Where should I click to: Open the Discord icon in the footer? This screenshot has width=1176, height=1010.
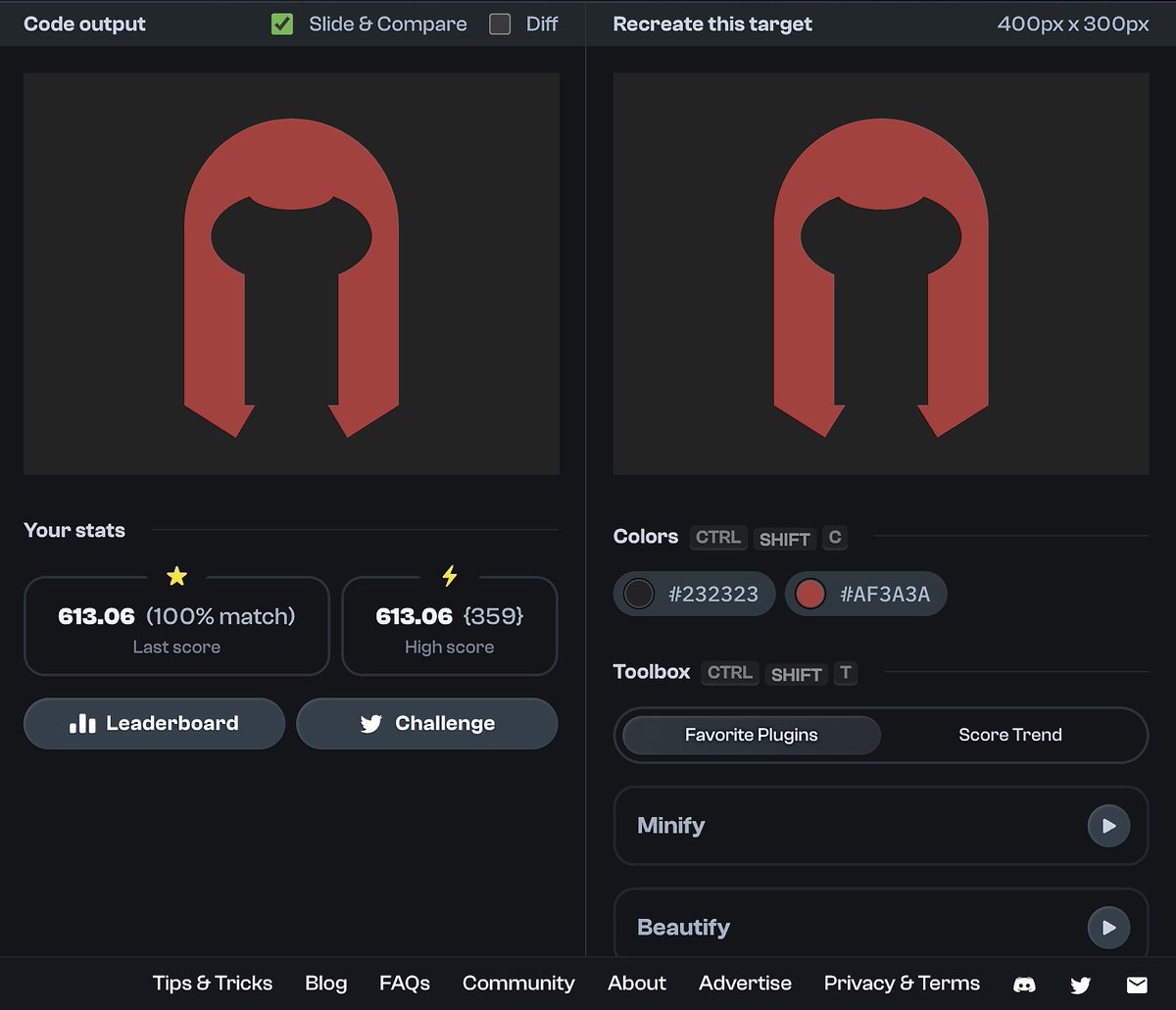[1023, 984]
